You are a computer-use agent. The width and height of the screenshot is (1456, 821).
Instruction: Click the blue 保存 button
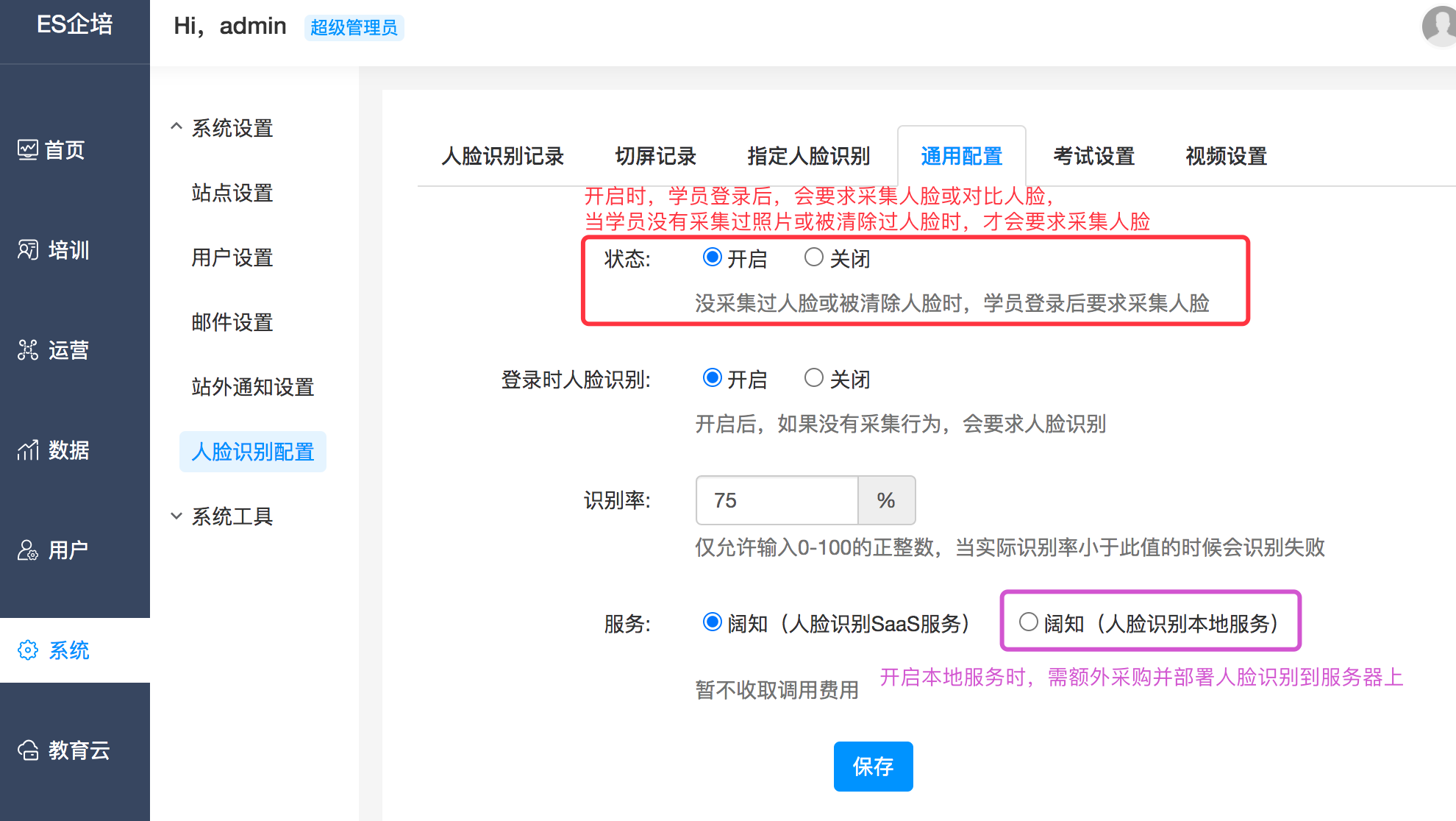coord(873,767)
